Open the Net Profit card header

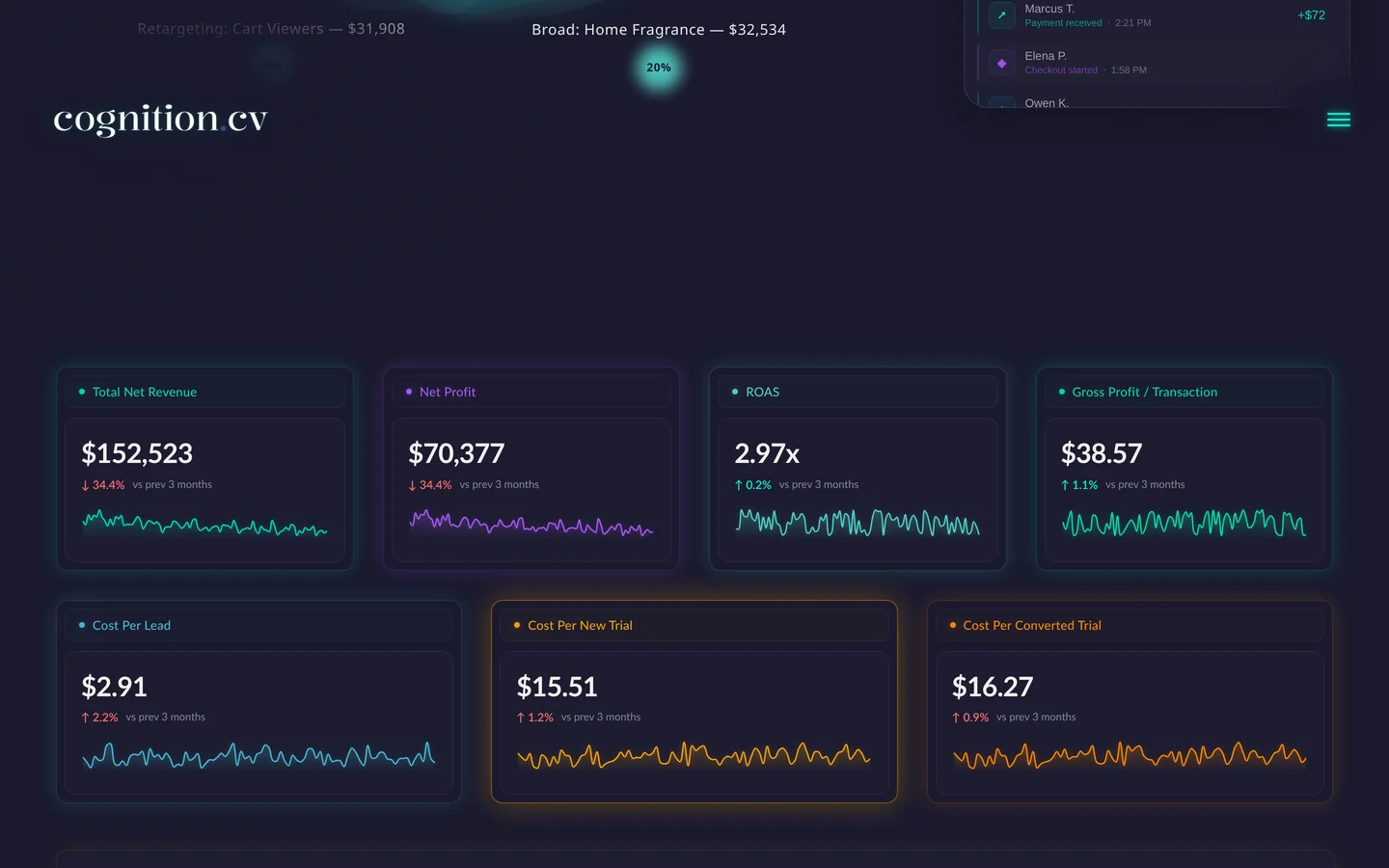tap(531, 392)
